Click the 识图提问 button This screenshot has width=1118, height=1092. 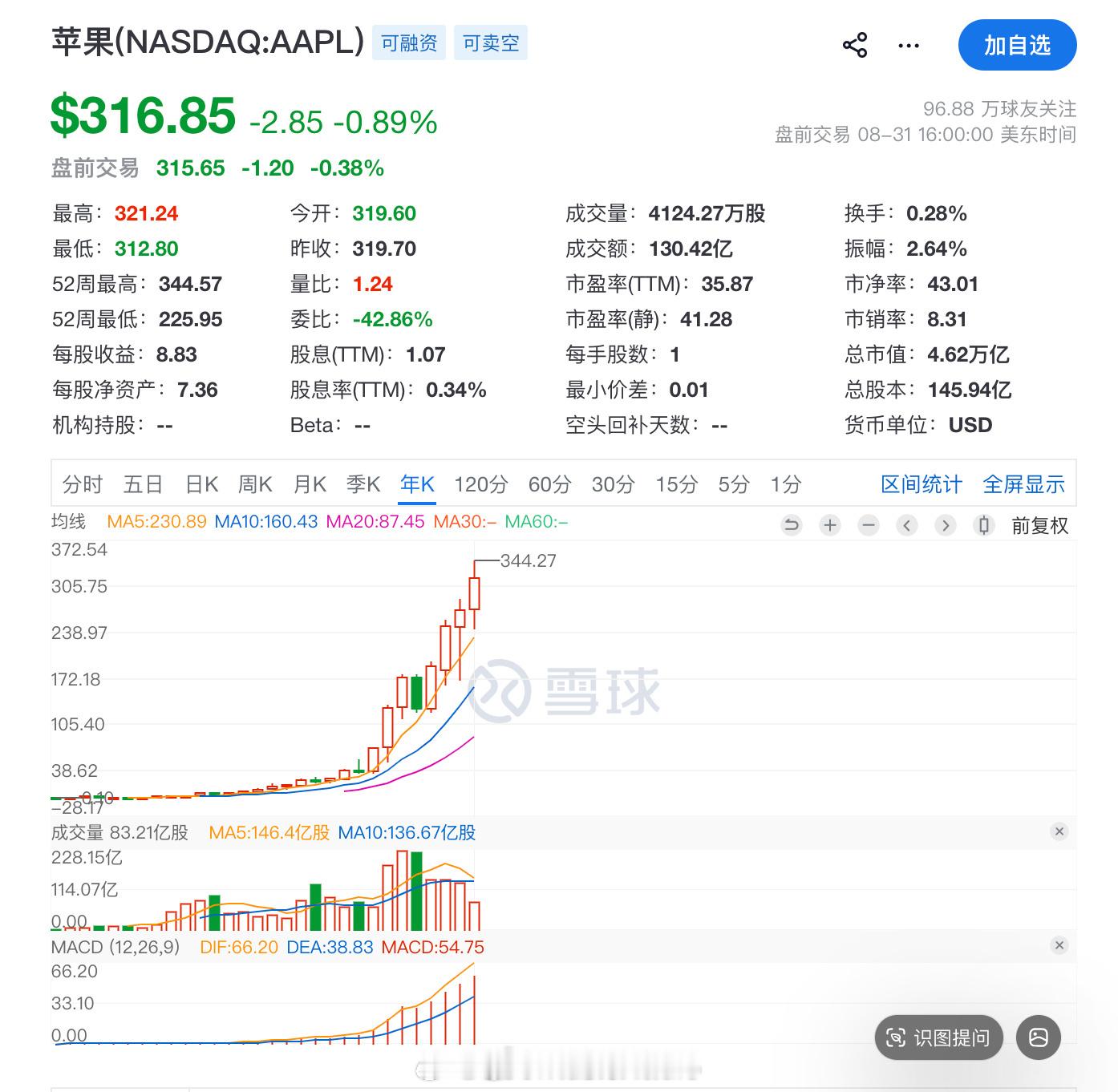(938, 1037)
